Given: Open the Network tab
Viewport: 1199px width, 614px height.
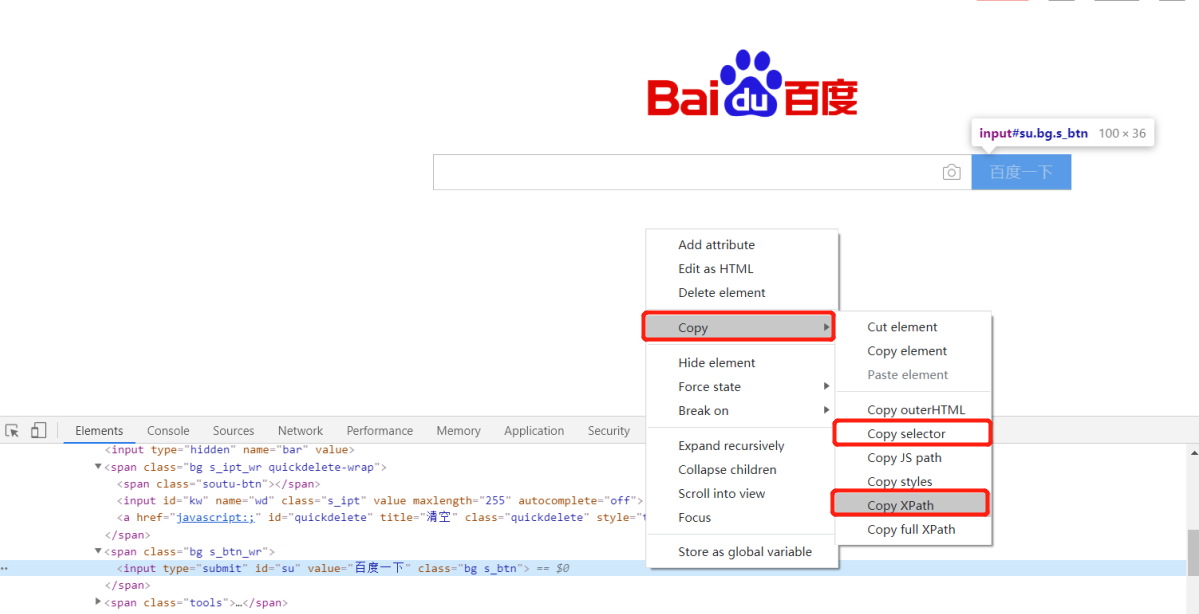Looking at the screenshot, I should tap(300, 431).
